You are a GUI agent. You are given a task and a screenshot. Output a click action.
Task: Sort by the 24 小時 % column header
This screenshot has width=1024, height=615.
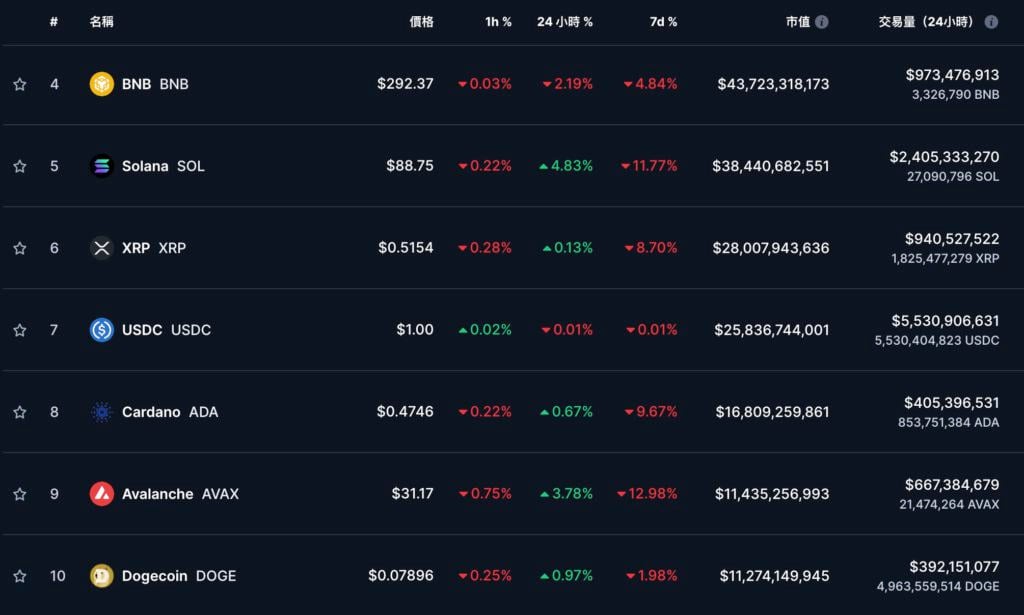click(564, 22)
